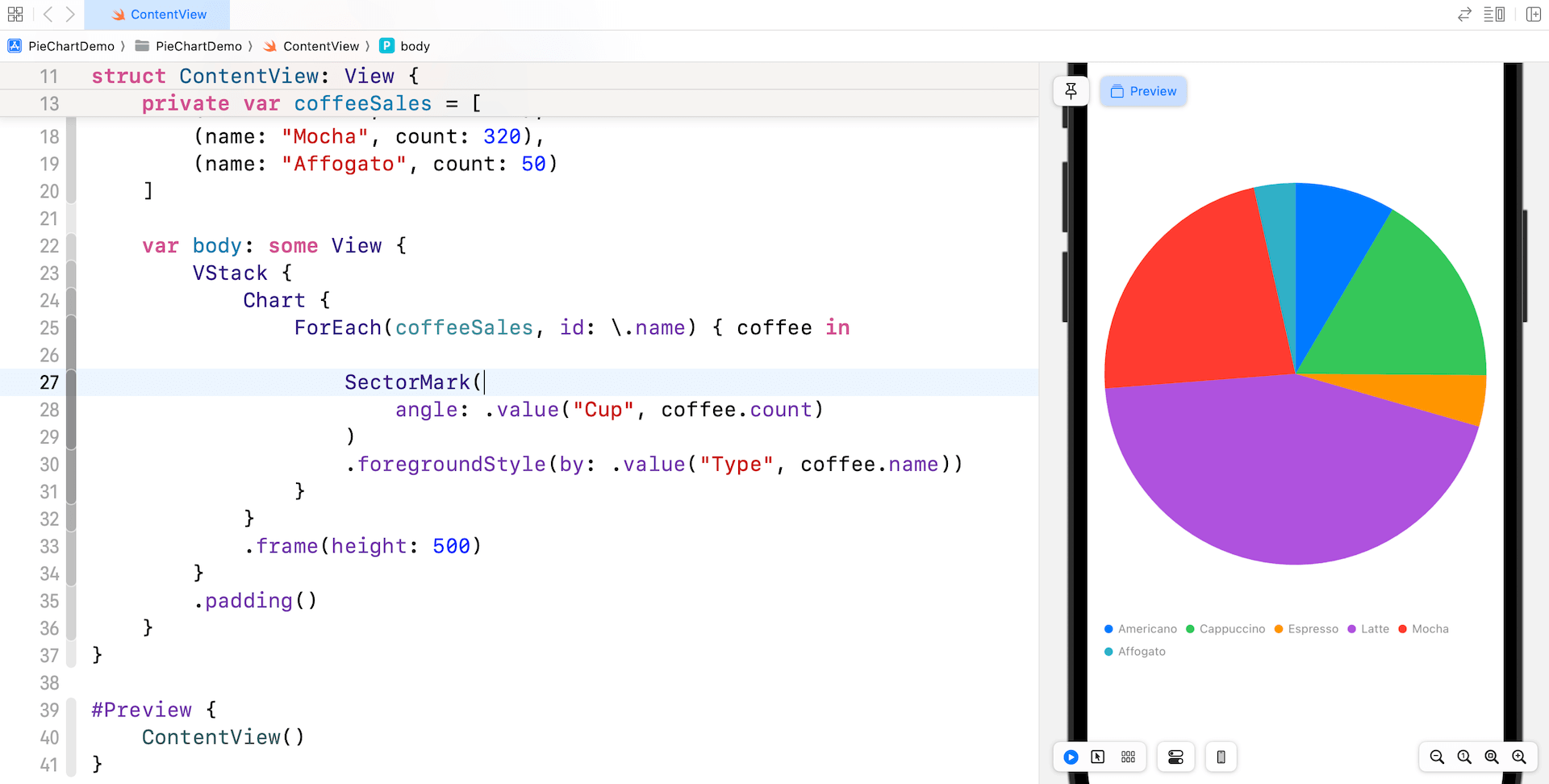Screen dimensions: 1549x784
Task: Click the "Type" string literal
Action: pos(737,465)
